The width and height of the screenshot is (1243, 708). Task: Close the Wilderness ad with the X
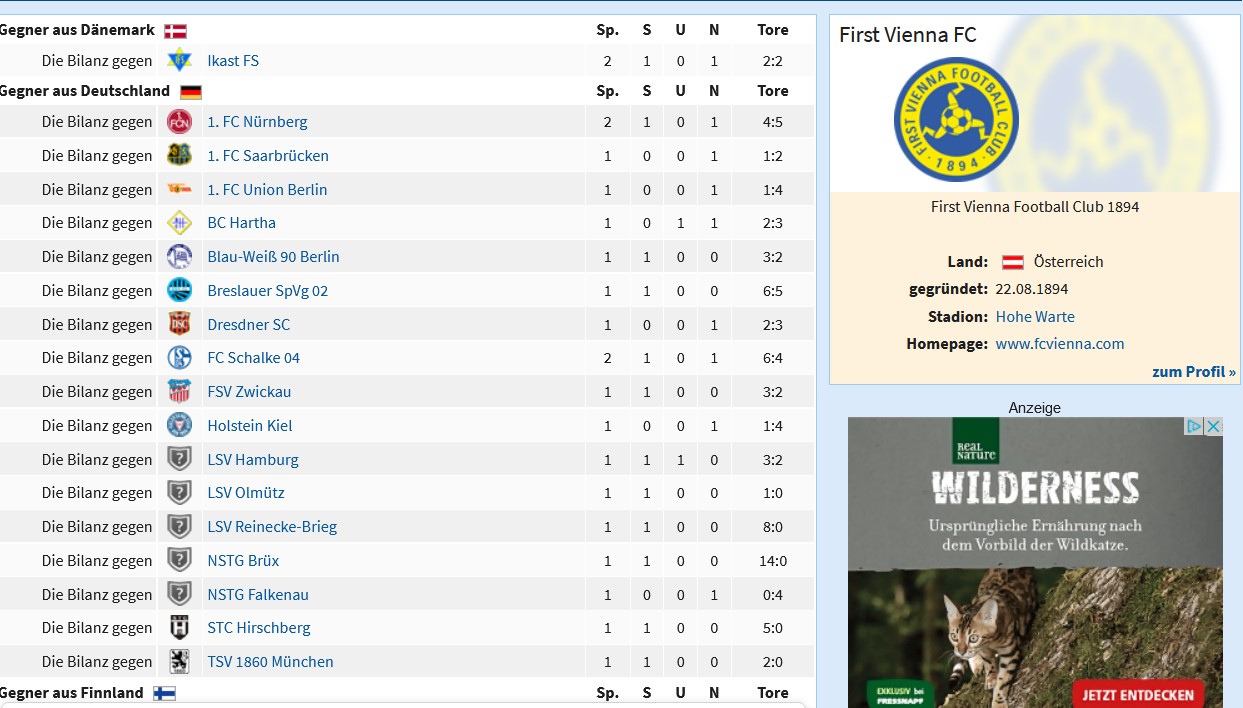click(x=1213, y=426)
